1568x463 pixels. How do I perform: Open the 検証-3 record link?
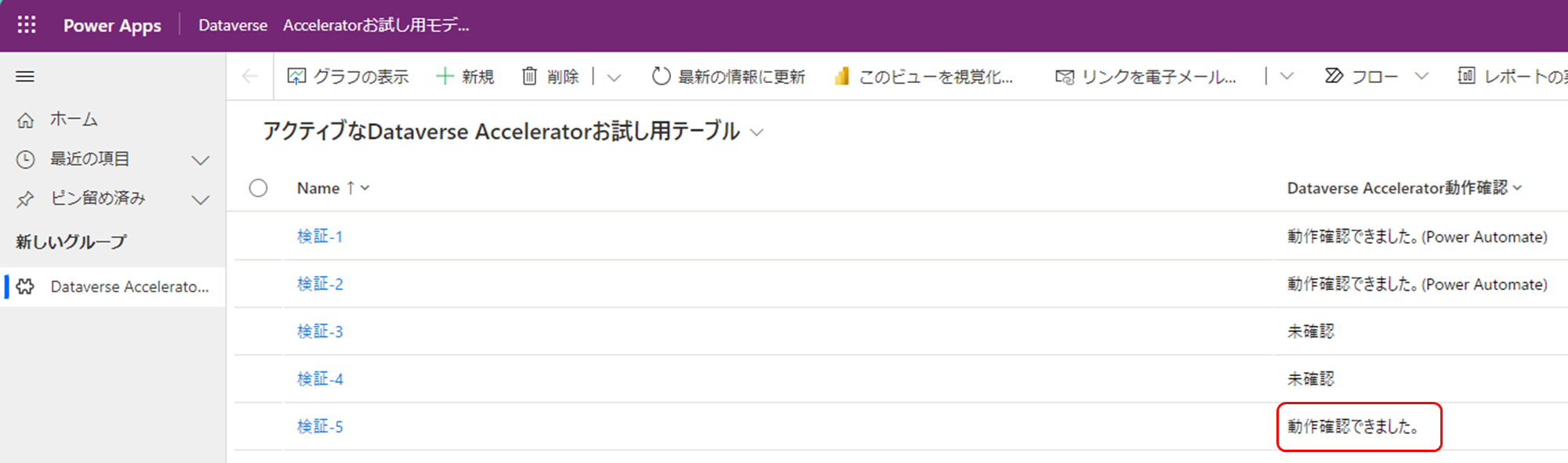[320, 331]
